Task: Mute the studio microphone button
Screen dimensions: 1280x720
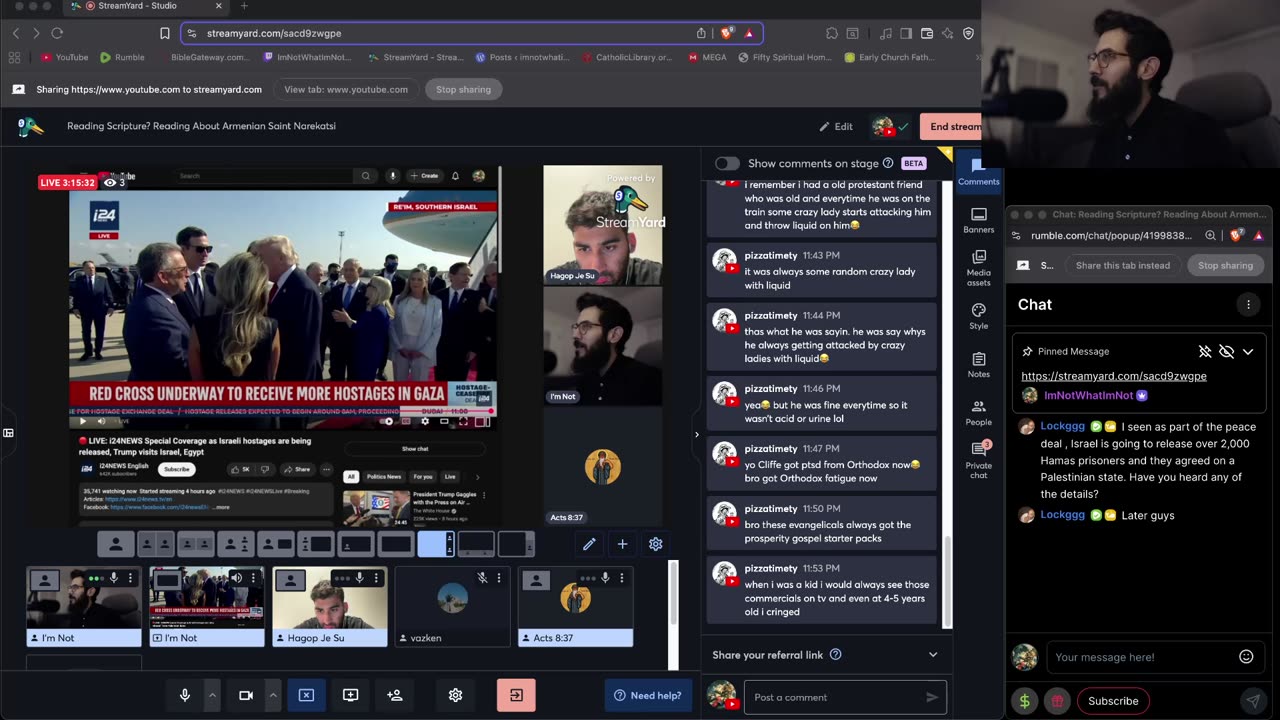Action: pyautogui.click(x=185, y=695)
